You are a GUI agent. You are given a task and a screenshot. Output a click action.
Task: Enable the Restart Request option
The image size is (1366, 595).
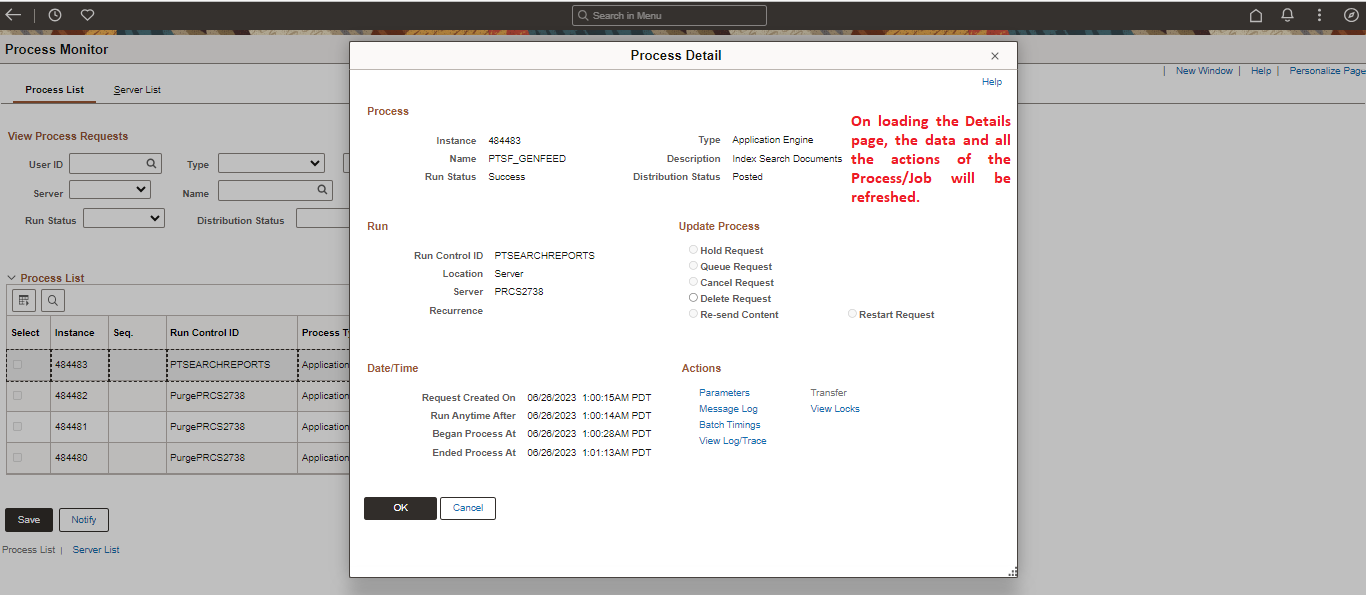[851, 313]
